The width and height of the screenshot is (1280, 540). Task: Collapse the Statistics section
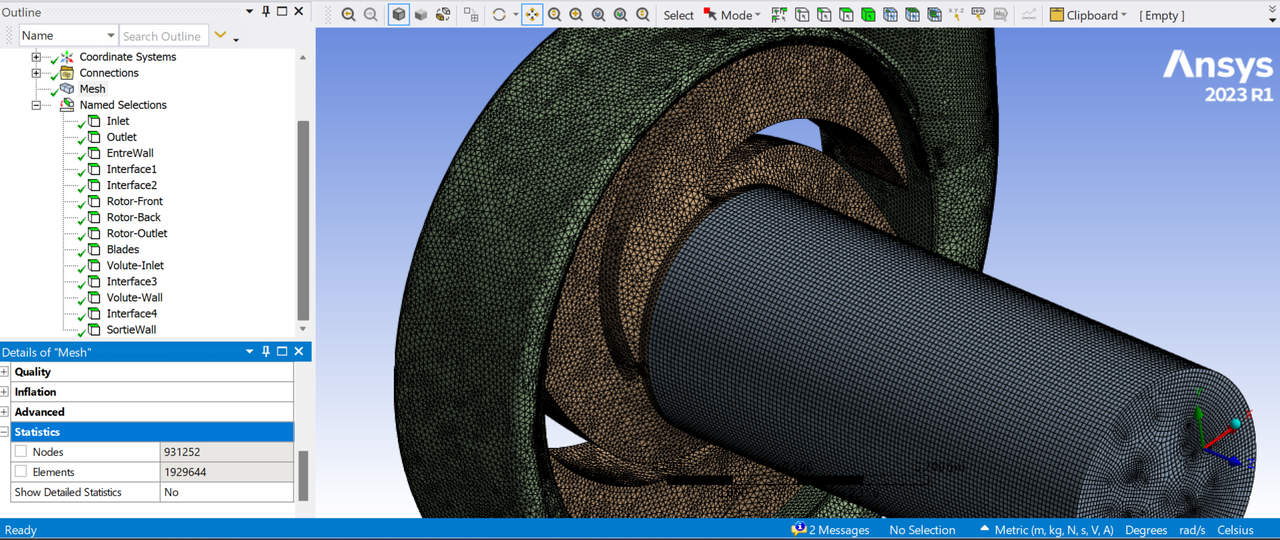click(x=5, y=432)
